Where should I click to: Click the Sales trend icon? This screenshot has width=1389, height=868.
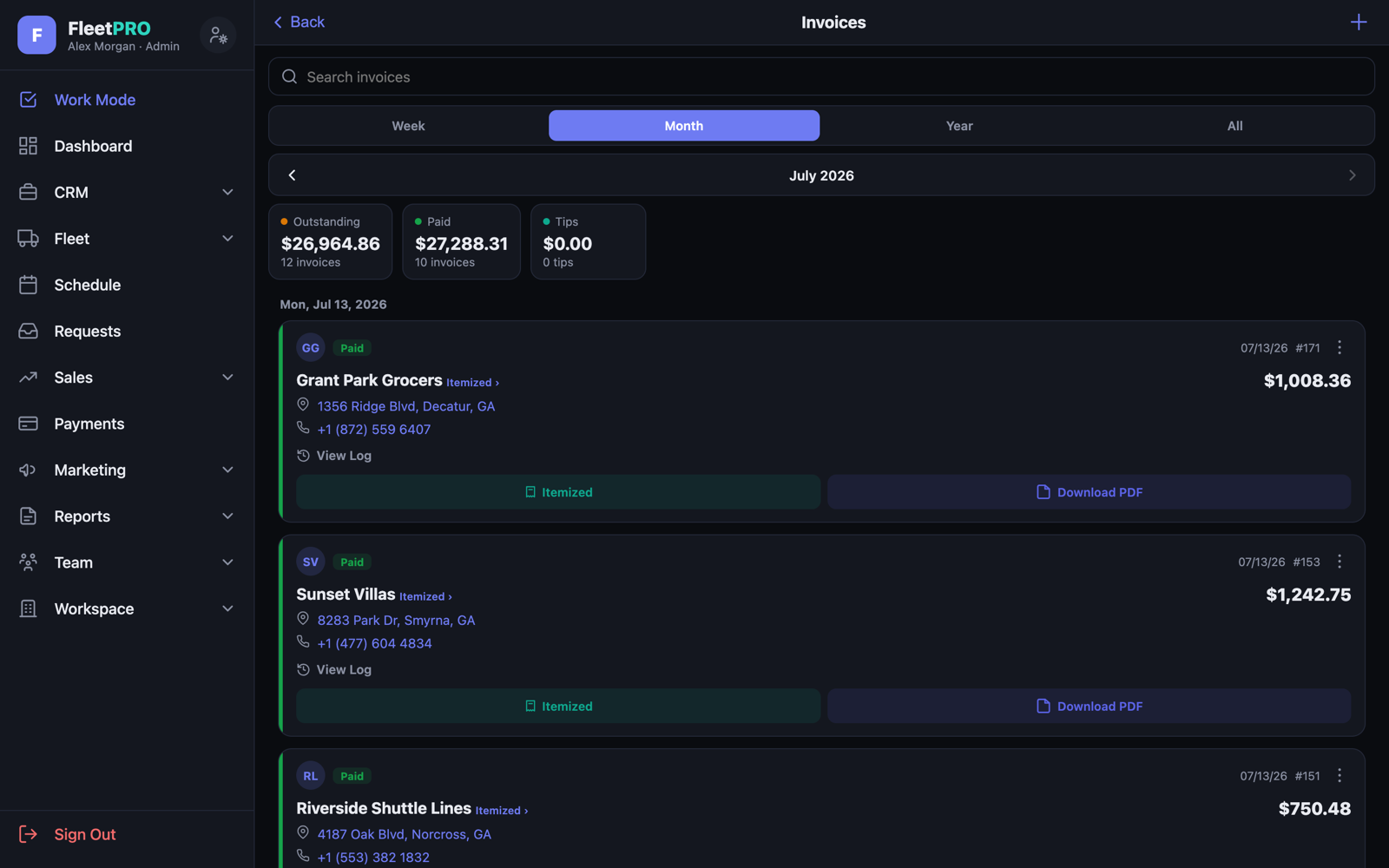(28, 378)
